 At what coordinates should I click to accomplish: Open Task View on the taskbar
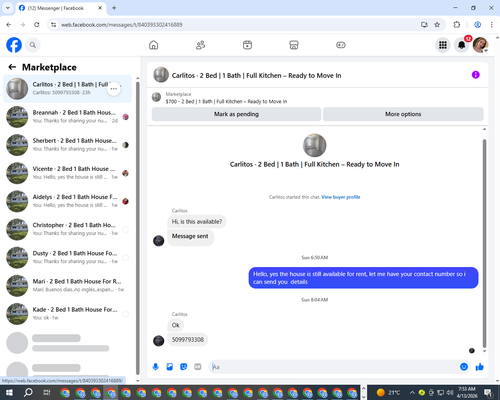click(47, 393)
